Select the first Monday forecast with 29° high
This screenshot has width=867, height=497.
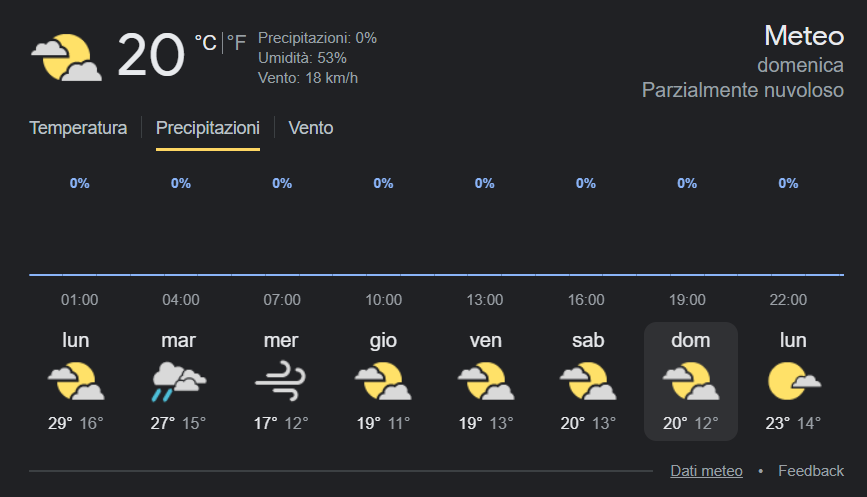pyautogui.click(x=76, y=381)
